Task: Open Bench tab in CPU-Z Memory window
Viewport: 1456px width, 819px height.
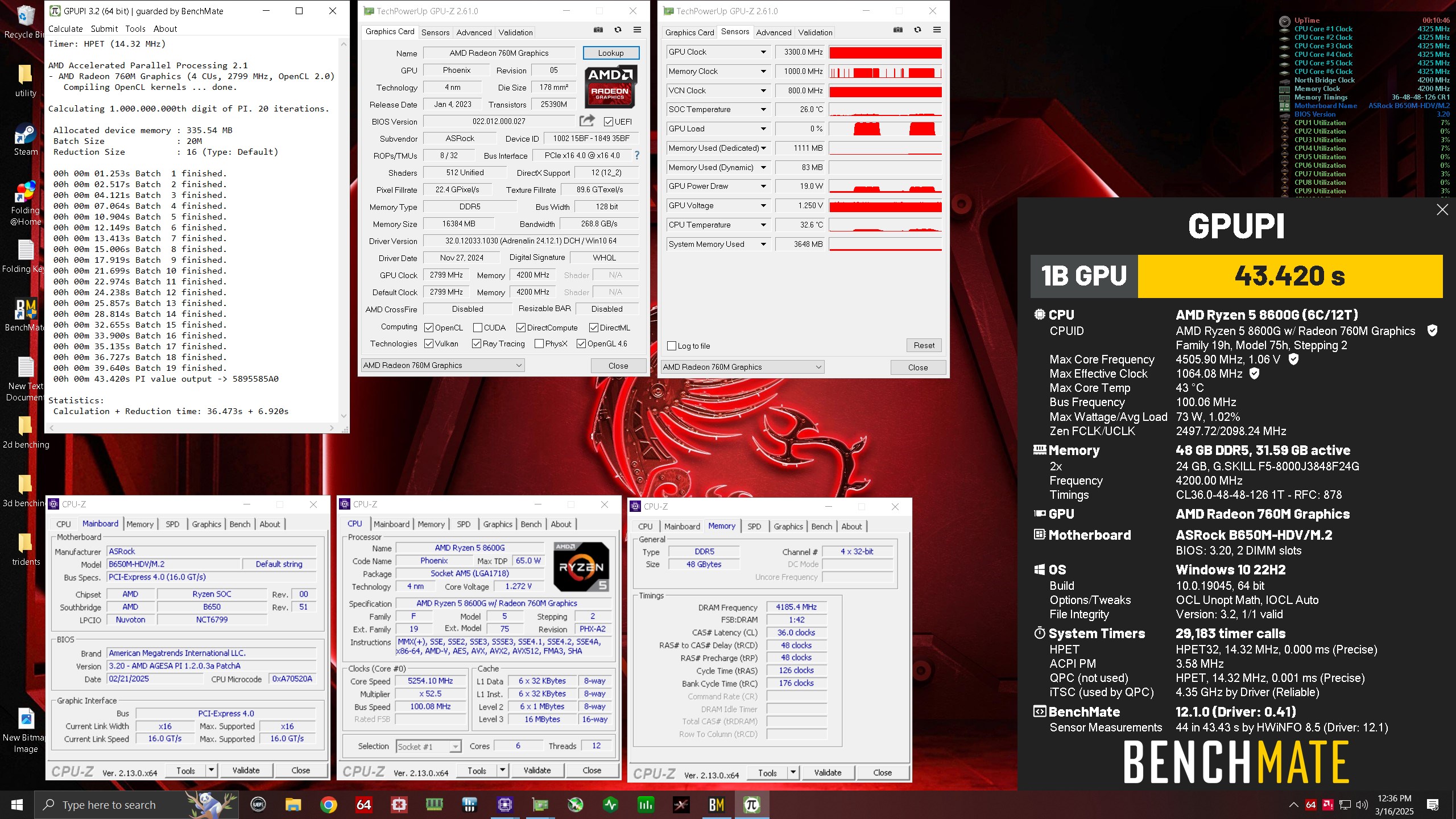Action: click(821, 526)
